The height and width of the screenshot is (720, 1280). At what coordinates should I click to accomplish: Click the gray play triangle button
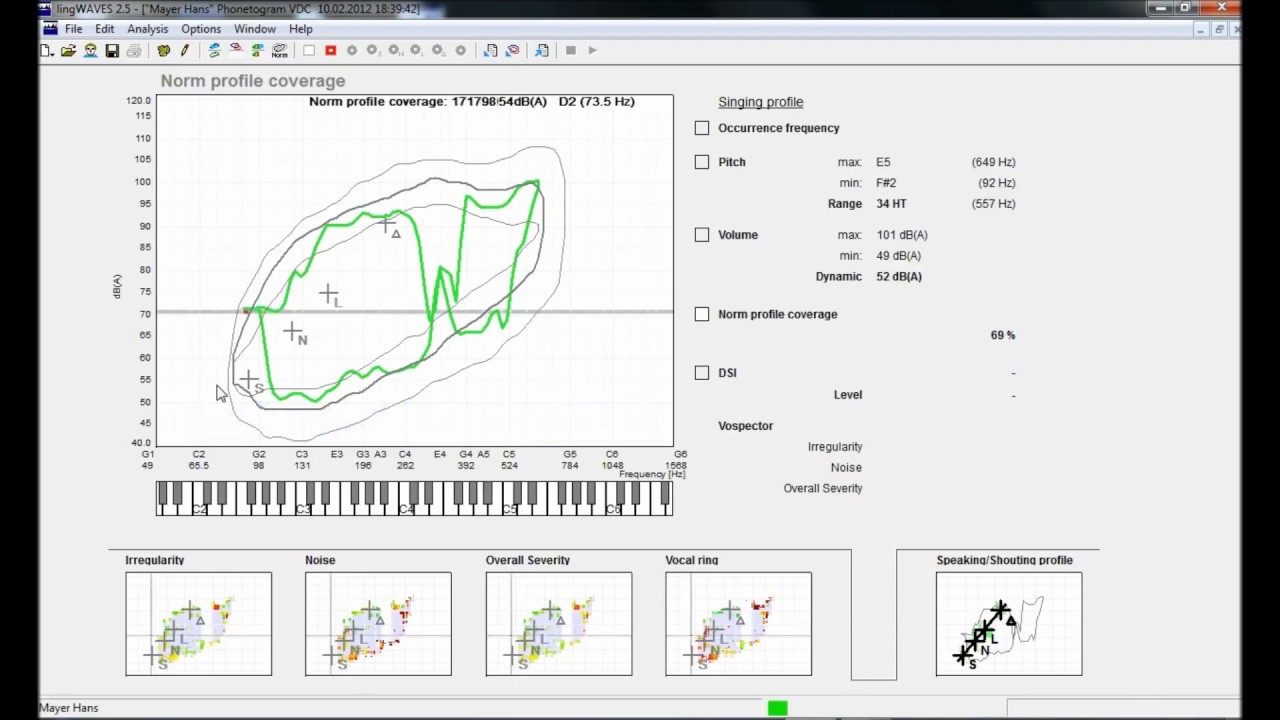click(592, 50)
